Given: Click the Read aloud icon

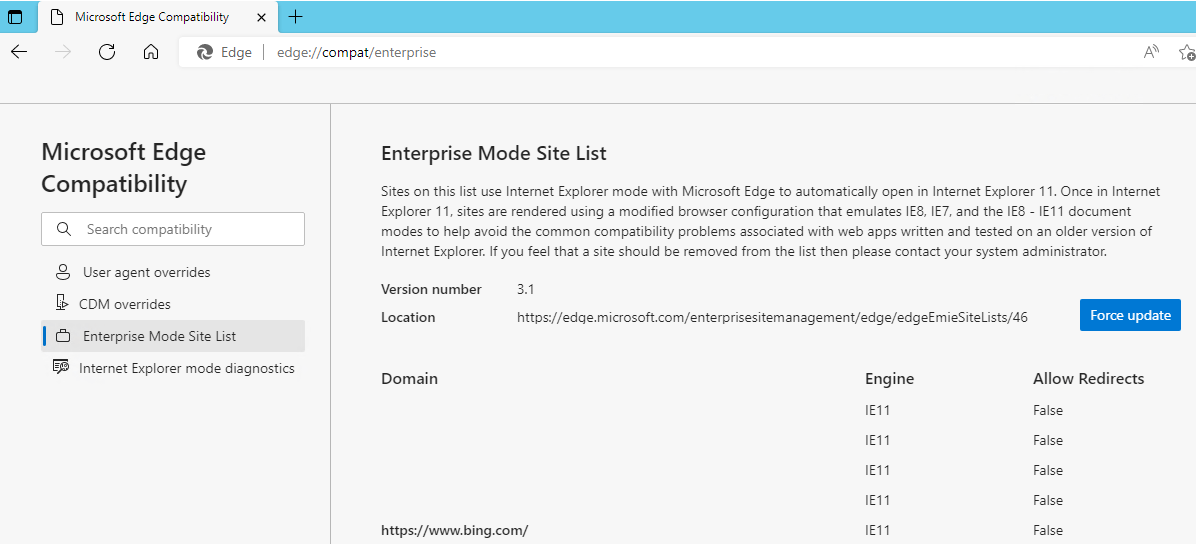Looking at the screenshot, I should click(1152, 52).
